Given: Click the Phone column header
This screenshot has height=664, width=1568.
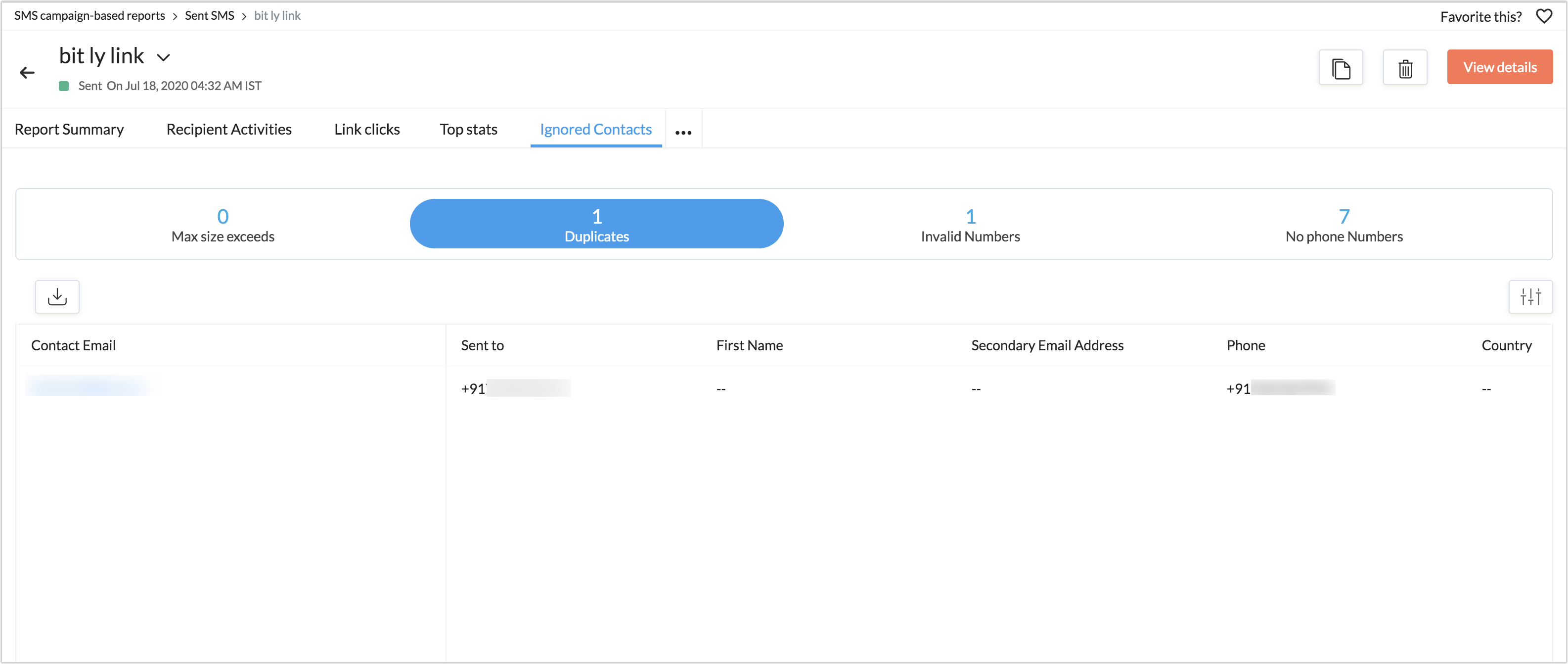Looking at the screenshot, I should [1246, 345].
